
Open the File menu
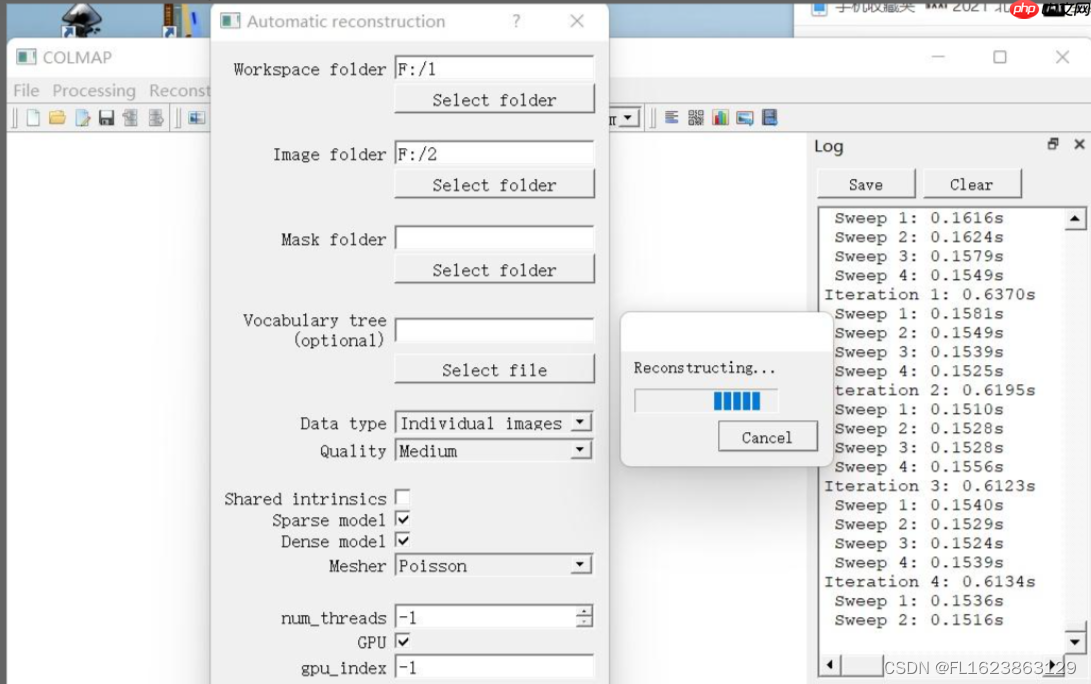point(26,90)
